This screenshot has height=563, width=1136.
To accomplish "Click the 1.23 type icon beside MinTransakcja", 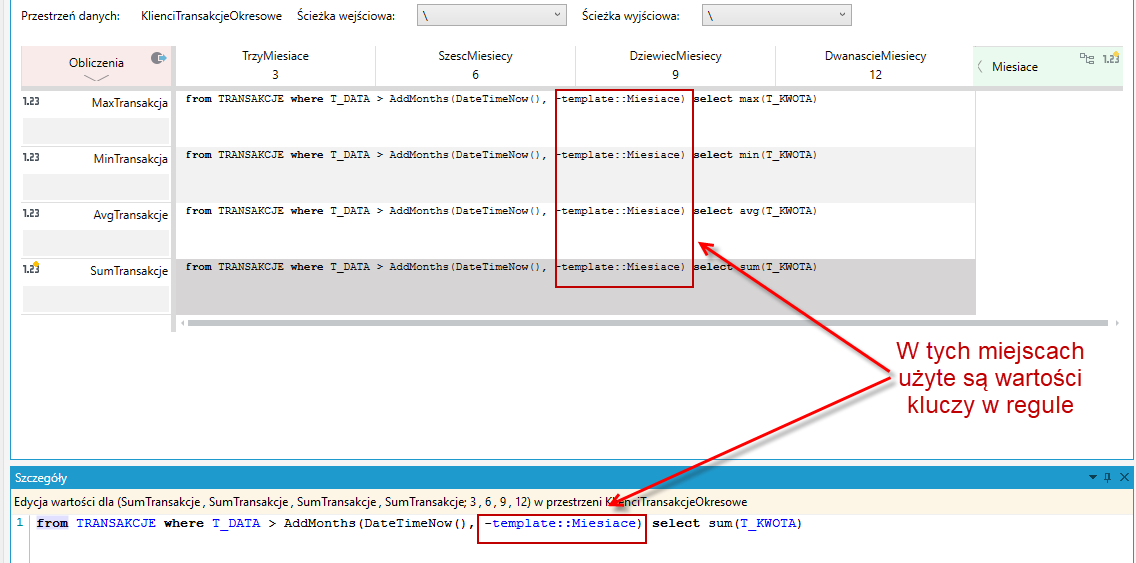I will click(30, 157).
